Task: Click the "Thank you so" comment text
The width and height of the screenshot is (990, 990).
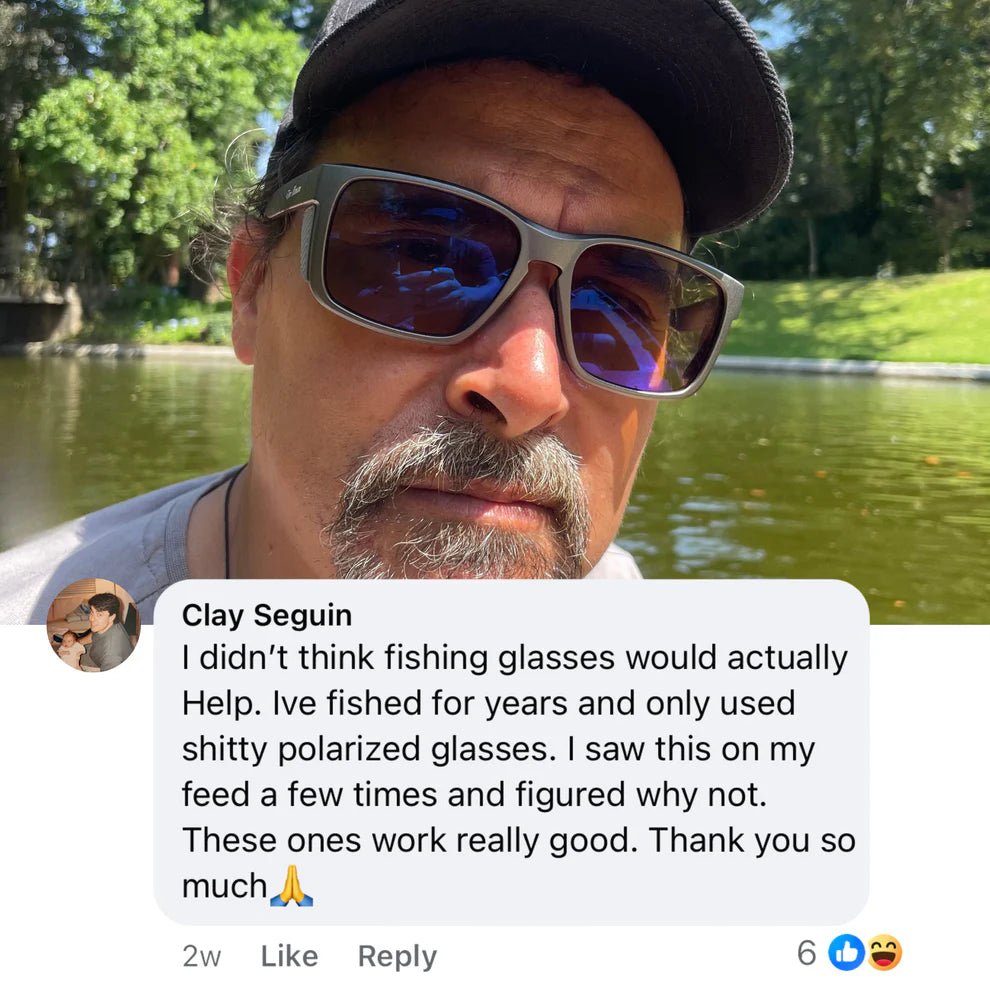Action: pyautogui.click(x=751, y=840)
